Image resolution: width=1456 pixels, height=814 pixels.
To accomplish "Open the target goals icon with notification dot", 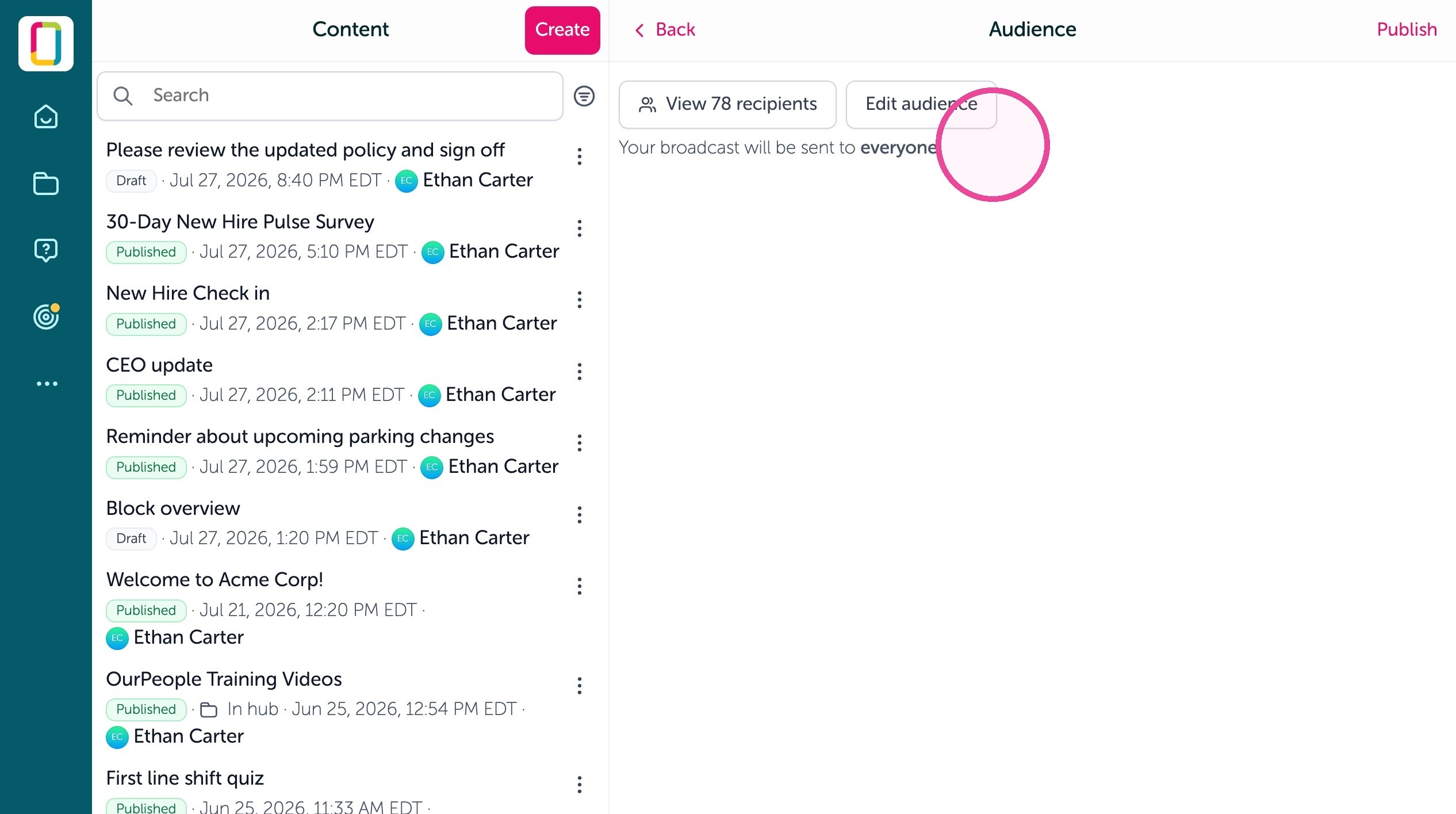I will point(46,316).
